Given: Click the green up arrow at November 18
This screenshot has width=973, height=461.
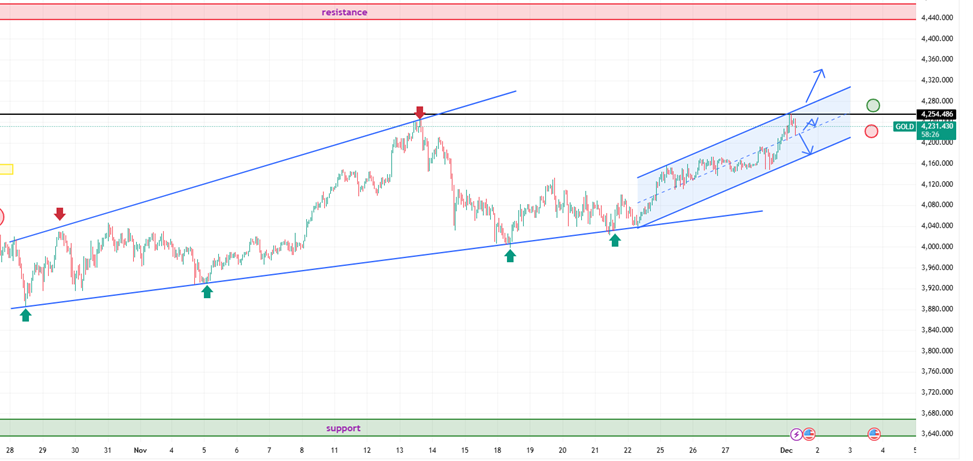Looking at the screenshot, I should 510,256.
